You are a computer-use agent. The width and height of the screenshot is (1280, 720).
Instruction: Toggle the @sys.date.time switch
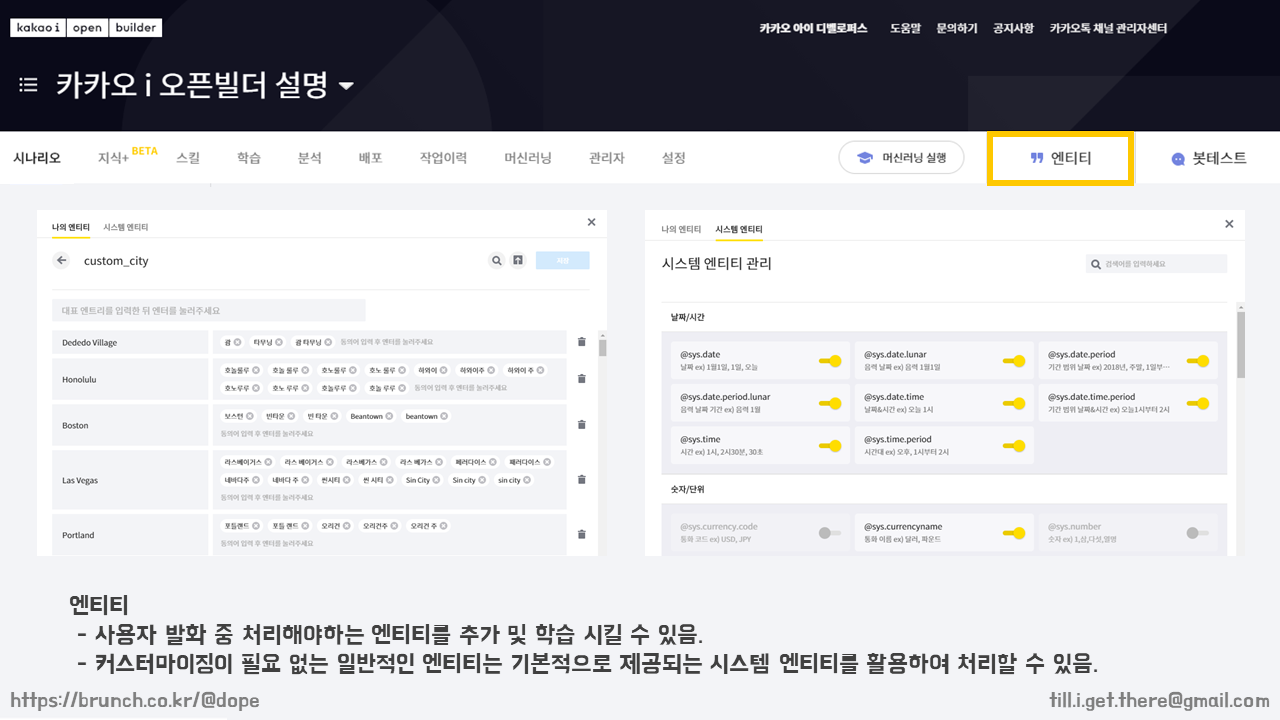(x=1014, y=404)
